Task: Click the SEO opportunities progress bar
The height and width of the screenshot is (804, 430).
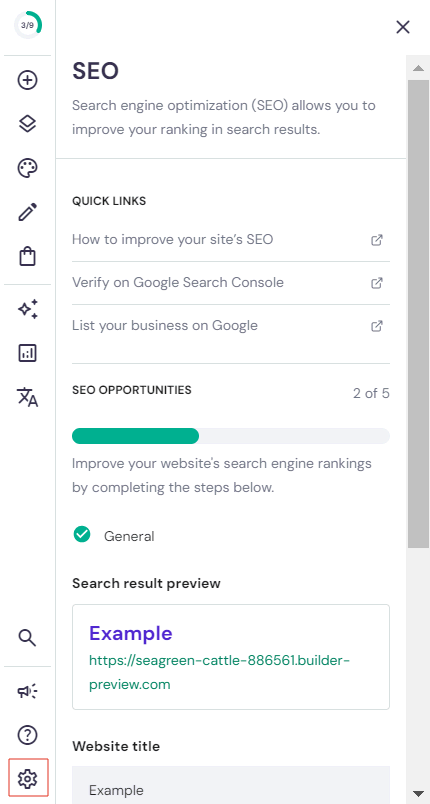Action: (x=231, y=436)
